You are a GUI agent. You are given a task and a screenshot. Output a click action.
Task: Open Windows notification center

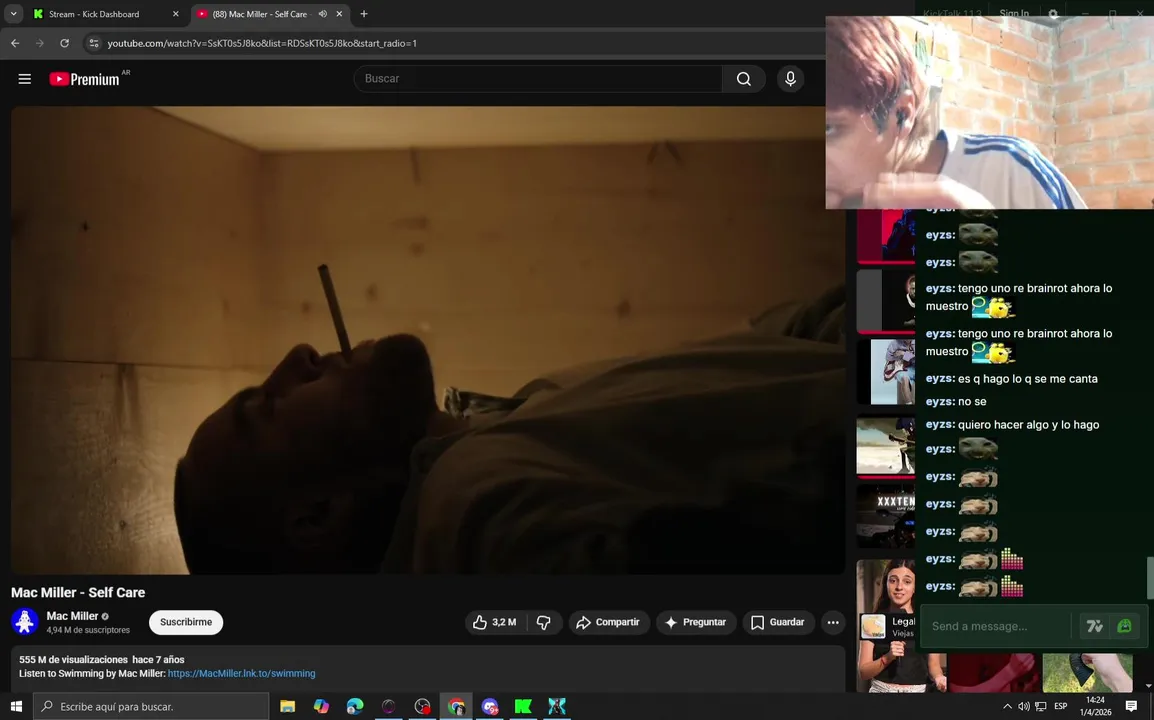1131,706
